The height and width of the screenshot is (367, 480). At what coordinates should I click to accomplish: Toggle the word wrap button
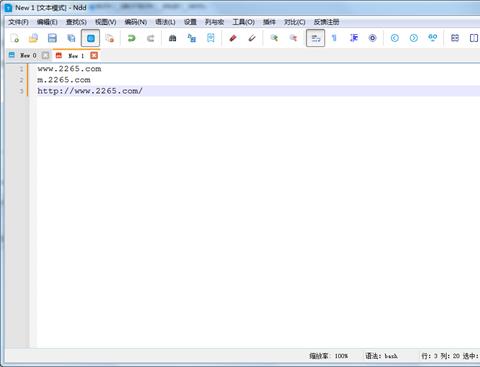coord(315,38)
